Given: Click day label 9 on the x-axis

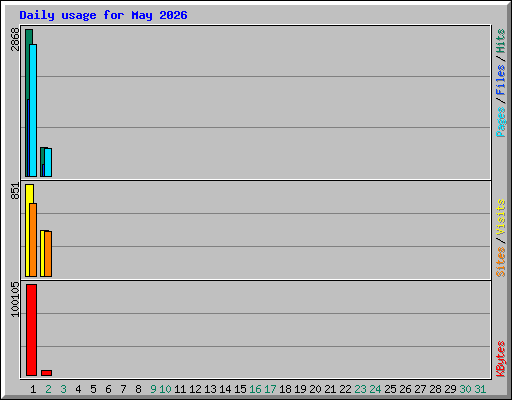Looking at the screenshot, I should [153, 389].
